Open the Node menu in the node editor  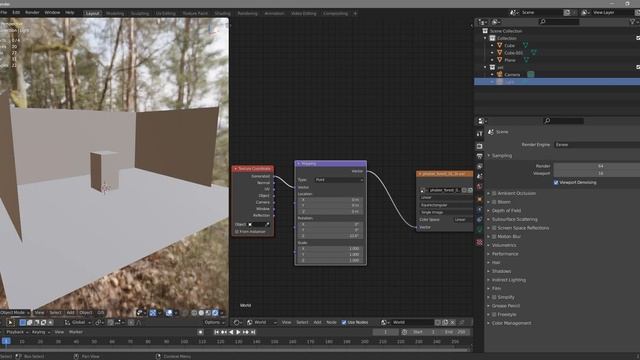331,322
